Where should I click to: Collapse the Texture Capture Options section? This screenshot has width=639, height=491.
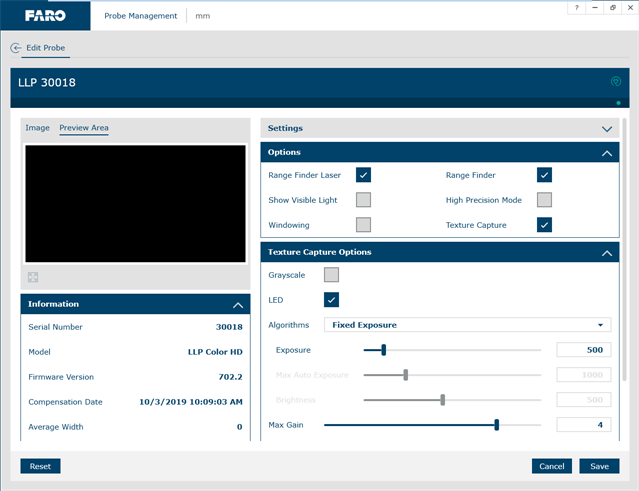(606, 253)
